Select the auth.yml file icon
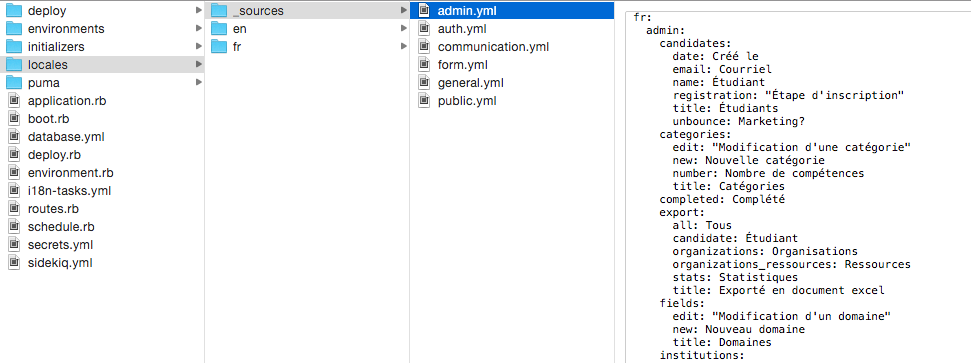The height and width of the screenshot is (363, 971). point(424,28)
